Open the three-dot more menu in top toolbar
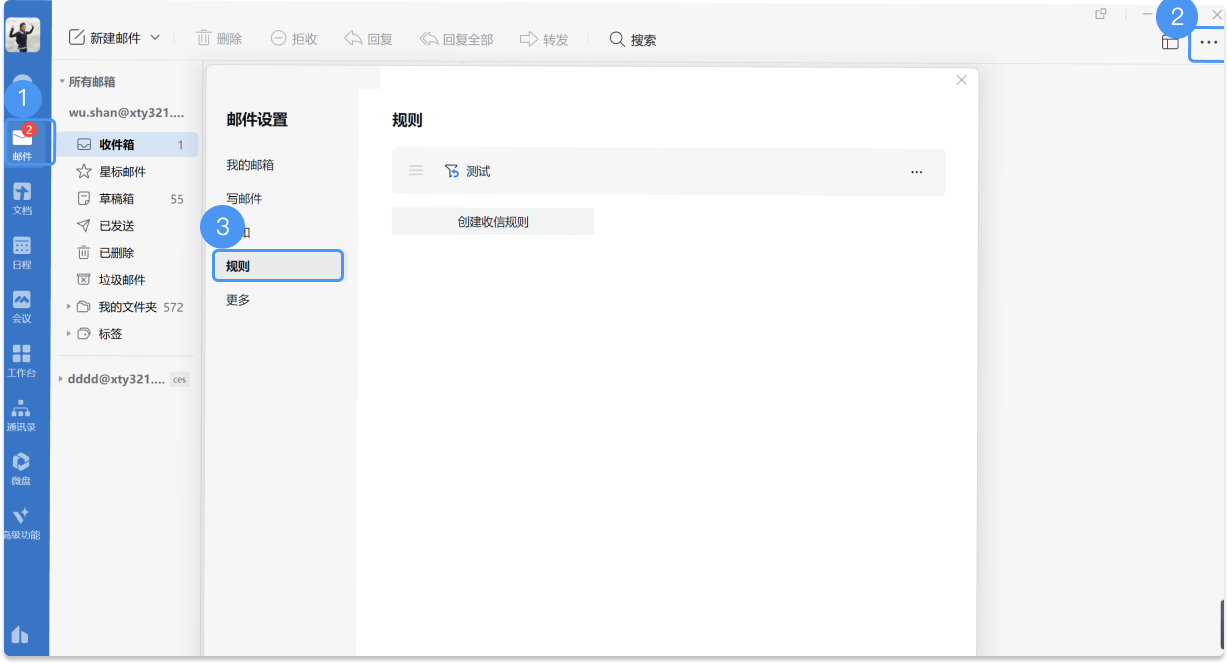This screenshot has width=1228, height=664. pos(1208,42)
